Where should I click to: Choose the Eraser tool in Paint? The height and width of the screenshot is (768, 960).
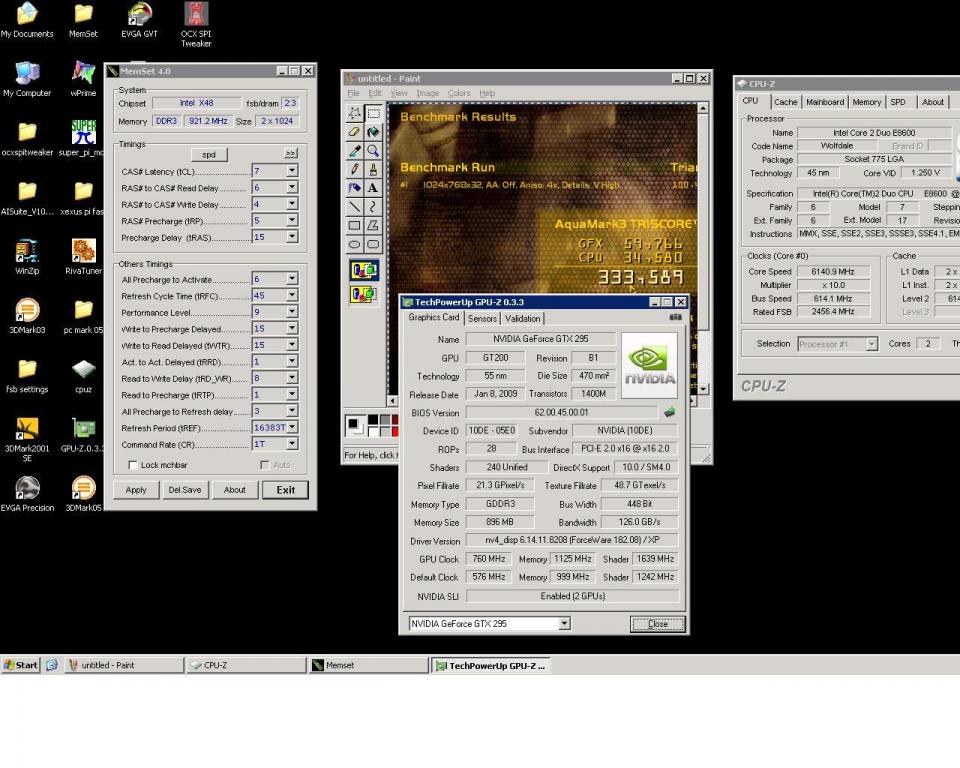[354, 132]
